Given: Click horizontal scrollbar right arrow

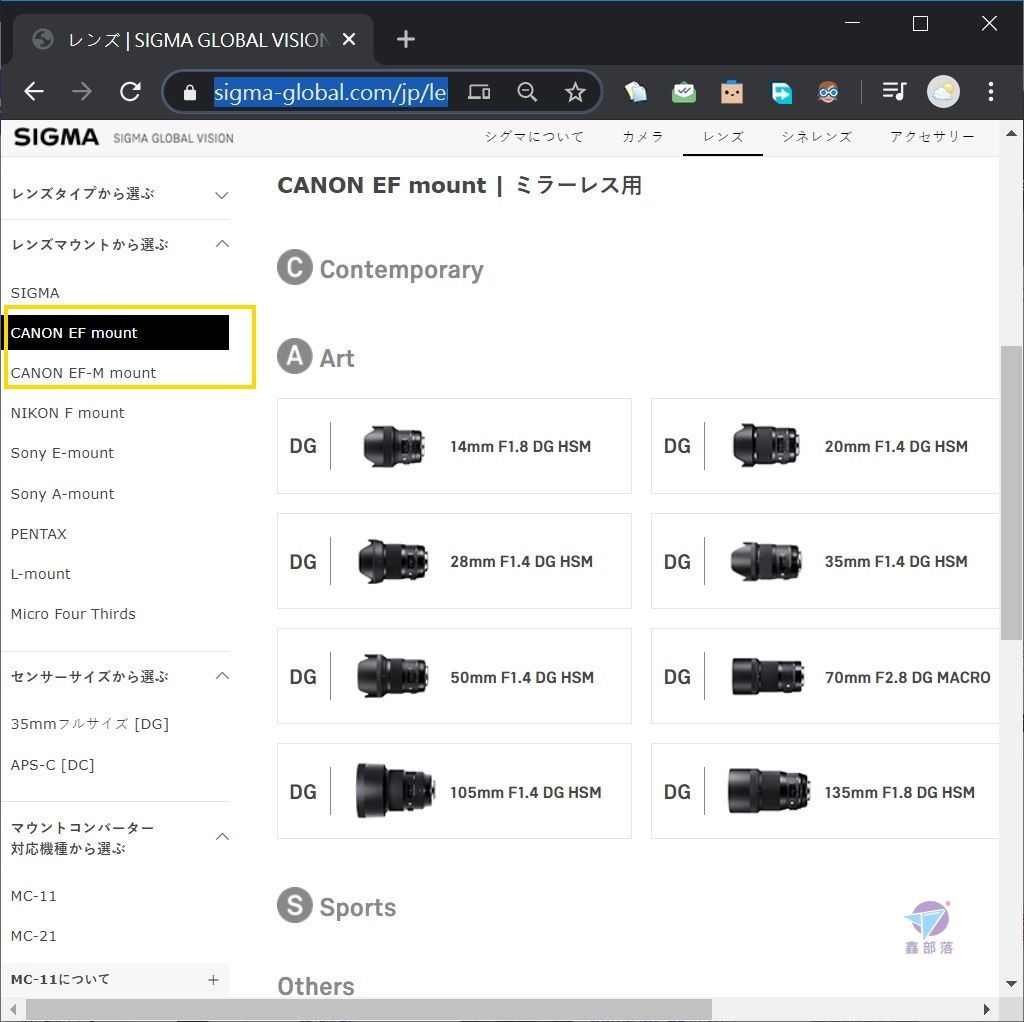Looking at the screenshot, I should 987,1010.
